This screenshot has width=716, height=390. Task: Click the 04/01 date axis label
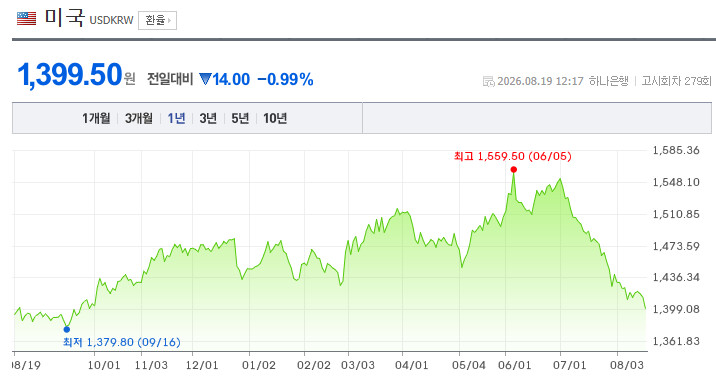point(411,365)
